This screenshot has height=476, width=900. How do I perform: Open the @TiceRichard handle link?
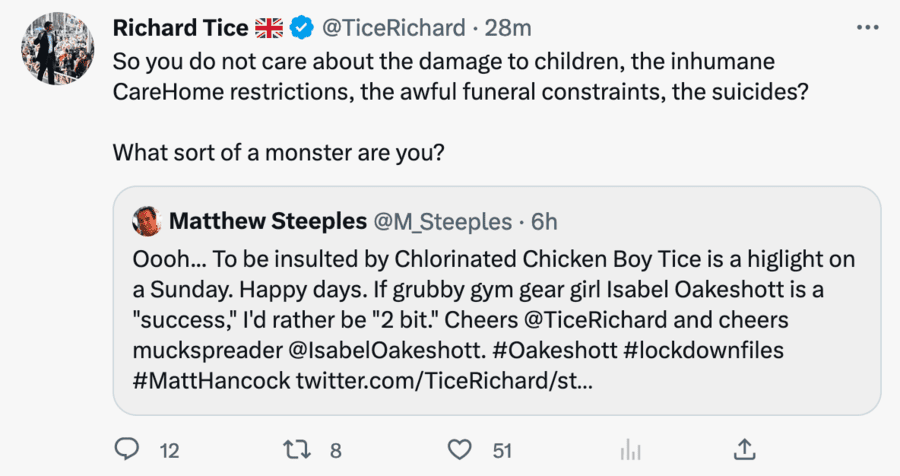tap(392, 28)
